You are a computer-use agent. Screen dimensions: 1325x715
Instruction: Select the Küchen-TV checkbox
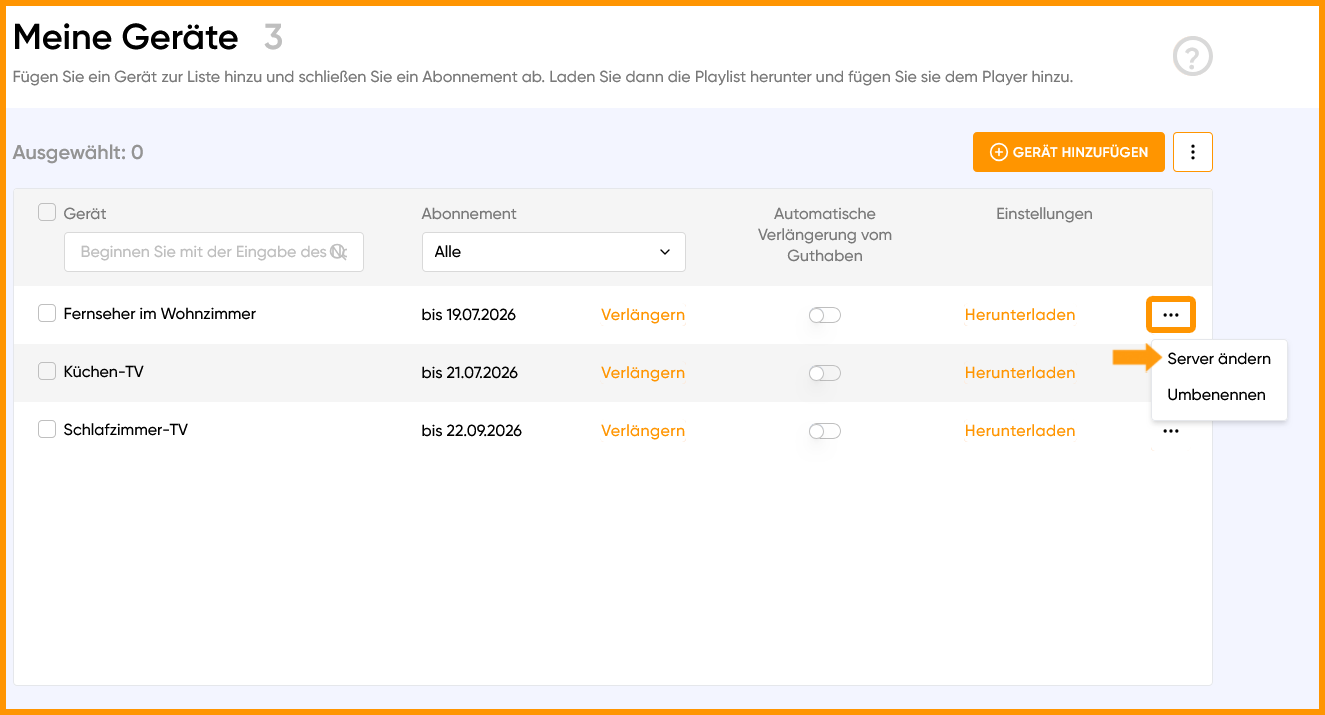point(47,371)
